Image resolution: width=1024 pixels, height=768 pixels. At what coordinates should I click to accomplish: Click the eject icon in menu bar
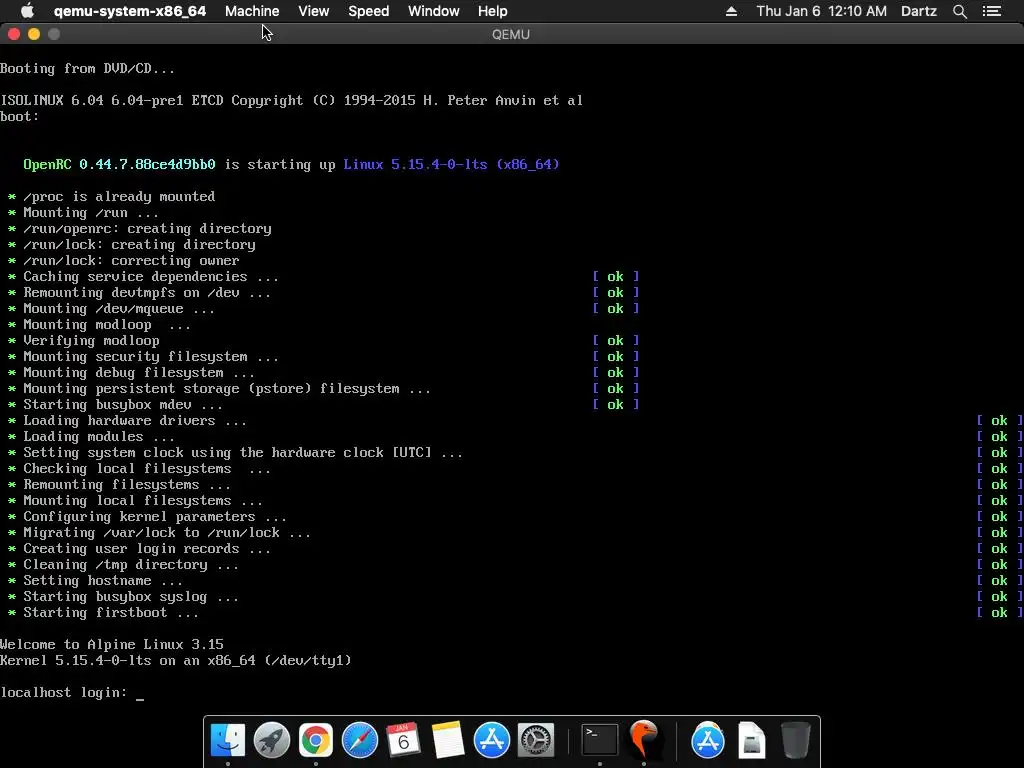[x=731, y=11]
